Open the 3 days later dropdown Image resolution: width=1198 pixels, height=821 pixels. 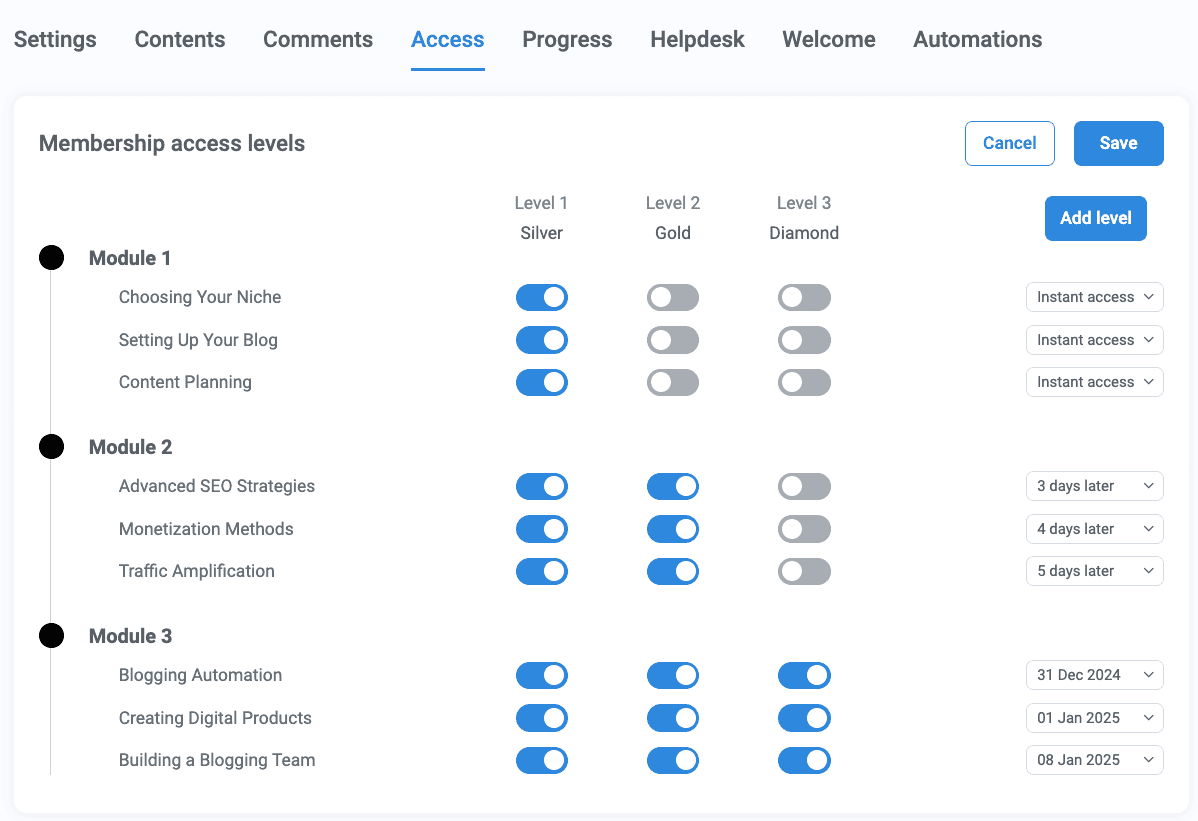pos(1094,486)
